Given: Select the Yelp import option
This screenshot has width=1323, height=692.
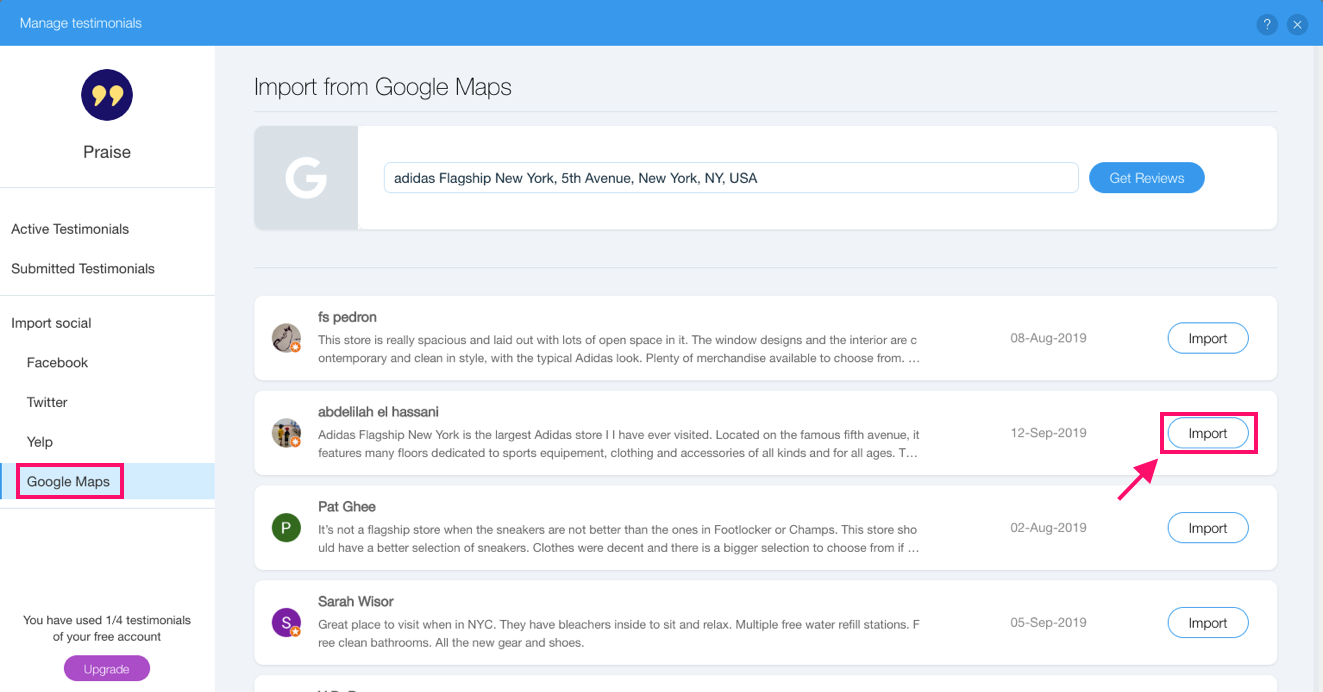Looking at the screenshot, I should tap(39, 441).
